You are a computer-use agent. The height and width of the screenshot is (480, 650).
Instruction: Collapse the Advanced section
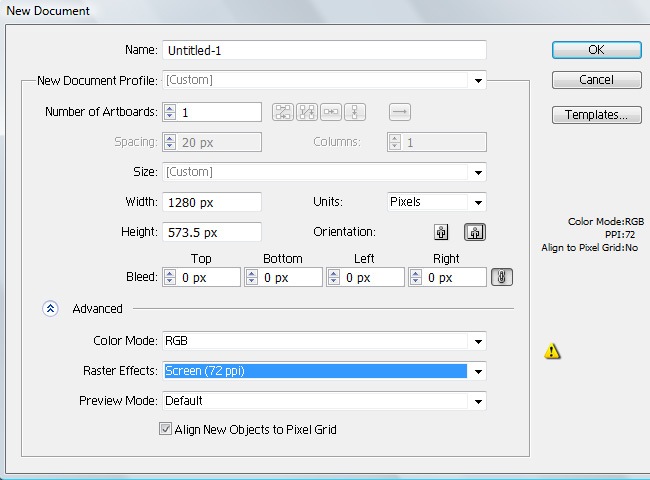click(51, 309)
